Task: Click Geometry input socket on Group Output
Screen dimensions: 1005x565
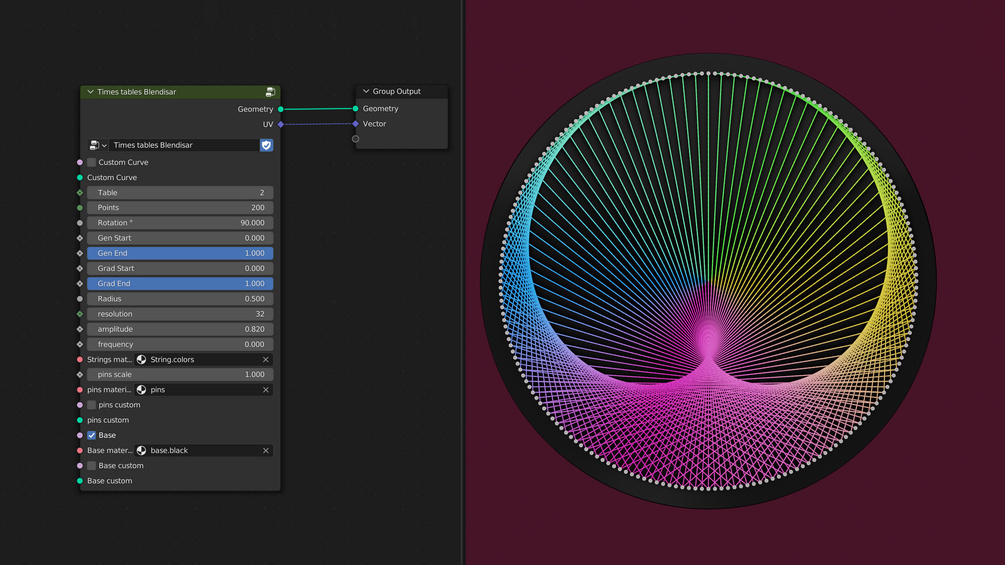Action: [356, 108]
